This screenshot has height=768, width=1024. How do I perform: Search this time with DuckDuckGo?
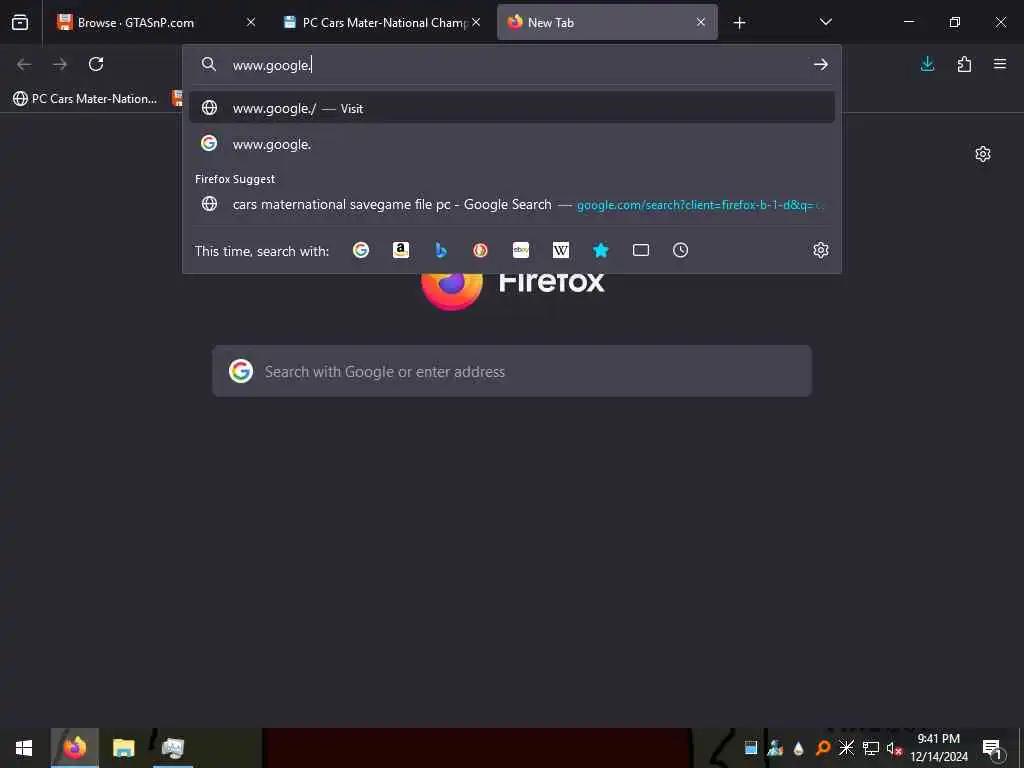(481, 250)
